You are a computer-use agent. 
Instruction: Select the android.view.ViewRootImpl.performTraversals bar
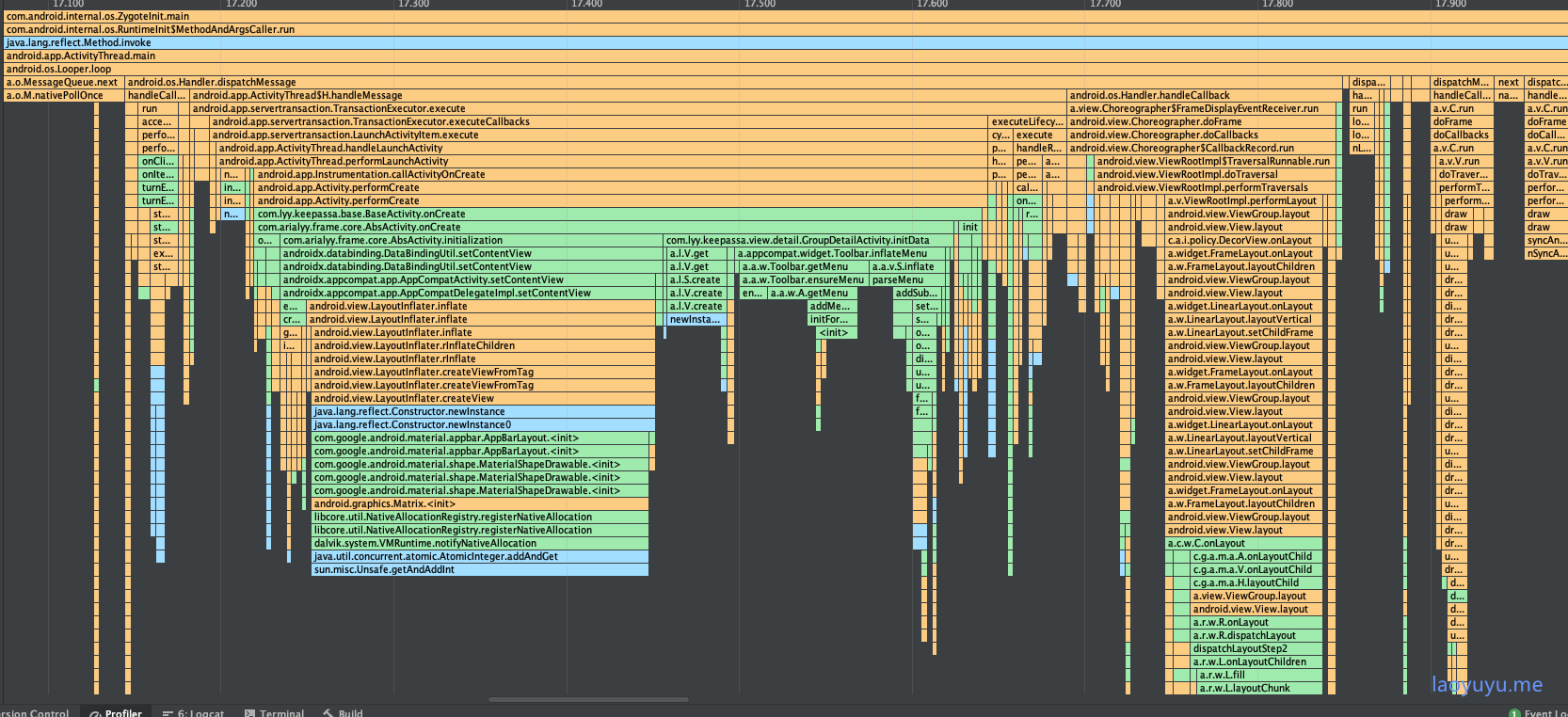[1217, 187]
